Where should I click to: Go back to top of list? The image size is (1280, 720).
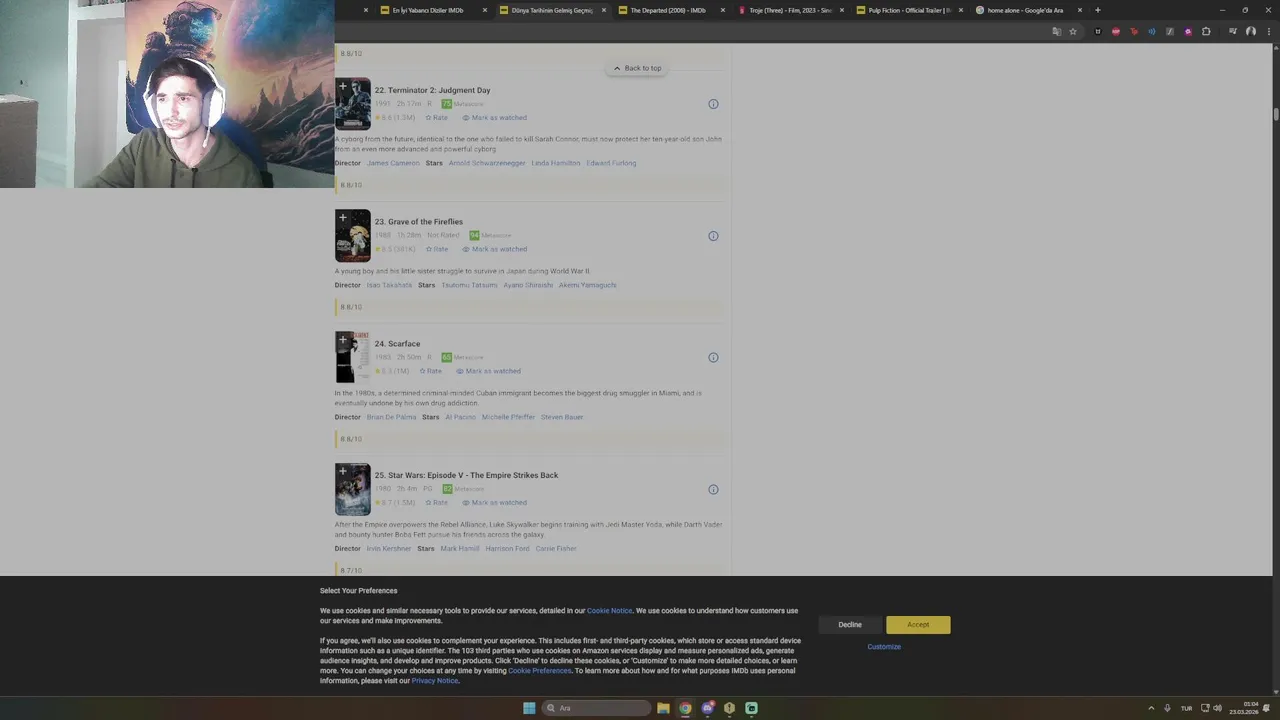tap(637, 68)
